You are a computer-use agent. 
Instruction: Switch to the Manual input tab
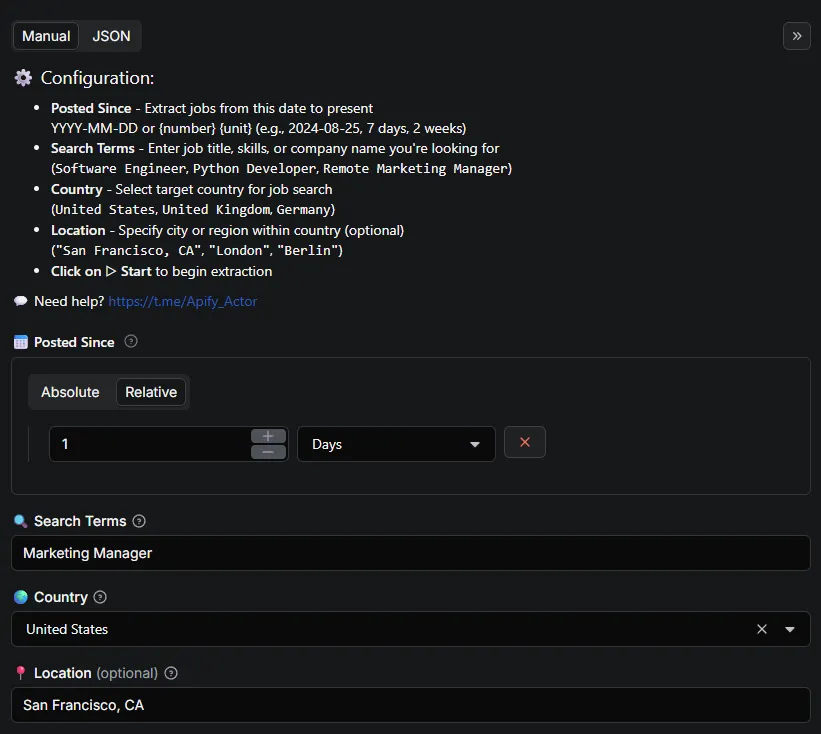click(x=46, y=36)
